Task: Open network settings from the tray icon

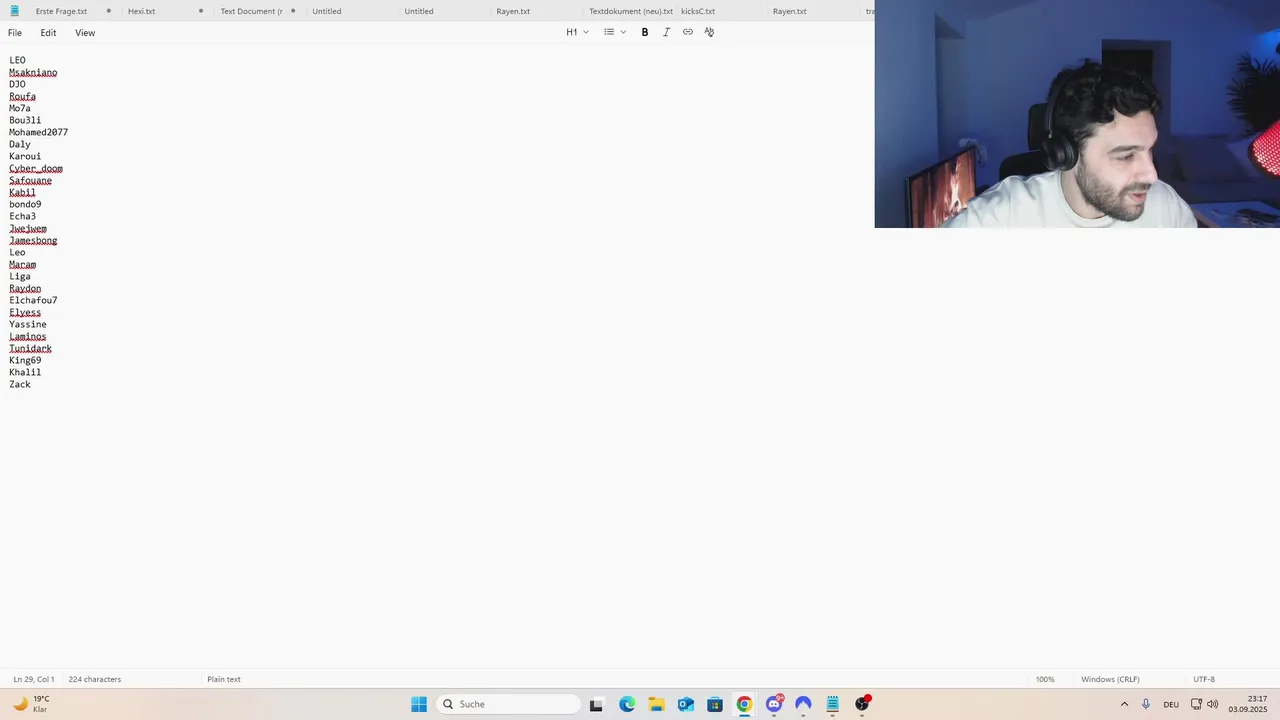Action: pos(1196,704)
